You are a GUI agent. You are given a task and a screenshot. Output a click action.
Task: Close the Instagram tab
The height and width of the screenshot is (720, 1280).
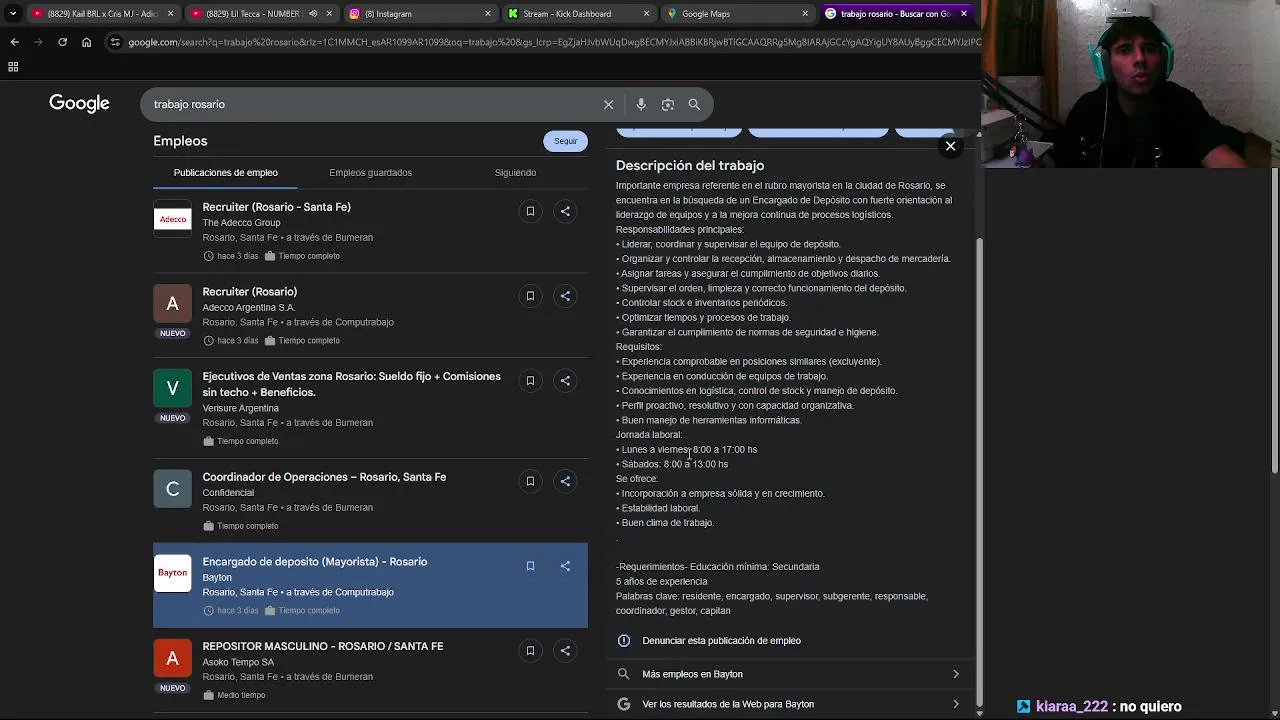pyautogui.click(x=488, y=14)
